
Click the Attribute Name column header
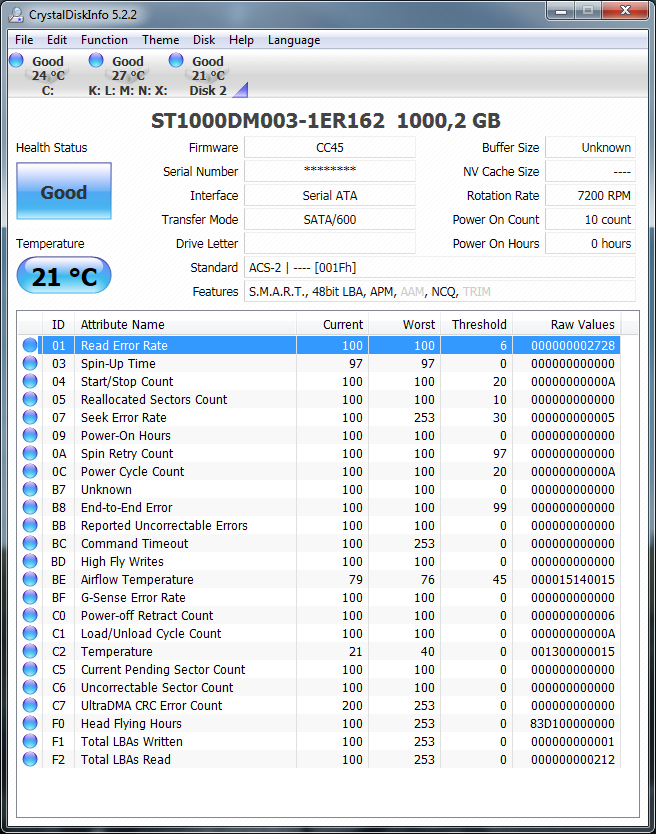point(185,324)
